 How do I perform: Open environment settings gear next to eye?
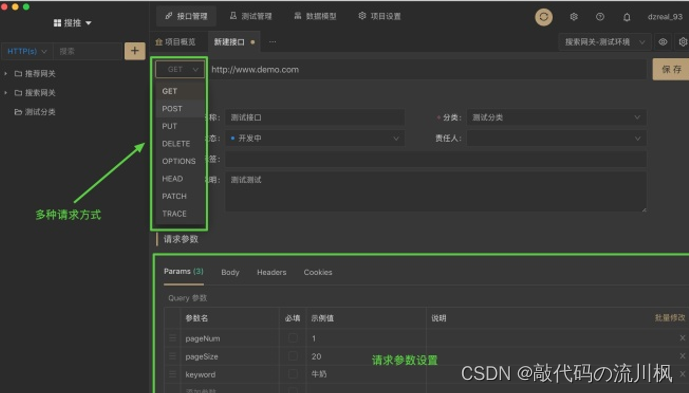pos(683,42)
